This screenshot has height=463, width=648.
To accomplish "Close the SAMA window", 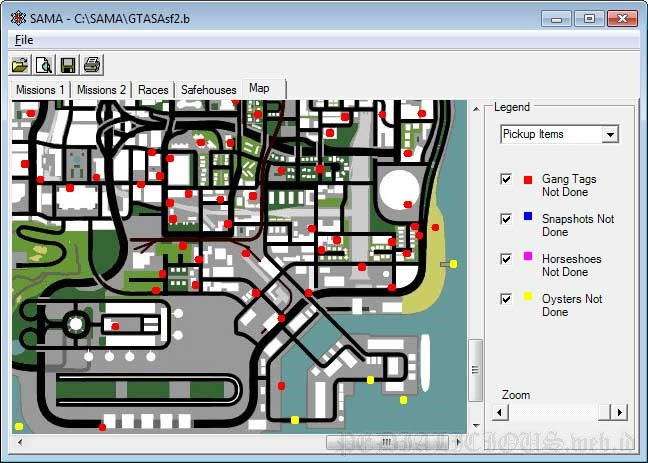I will click(x=622, y=19).
